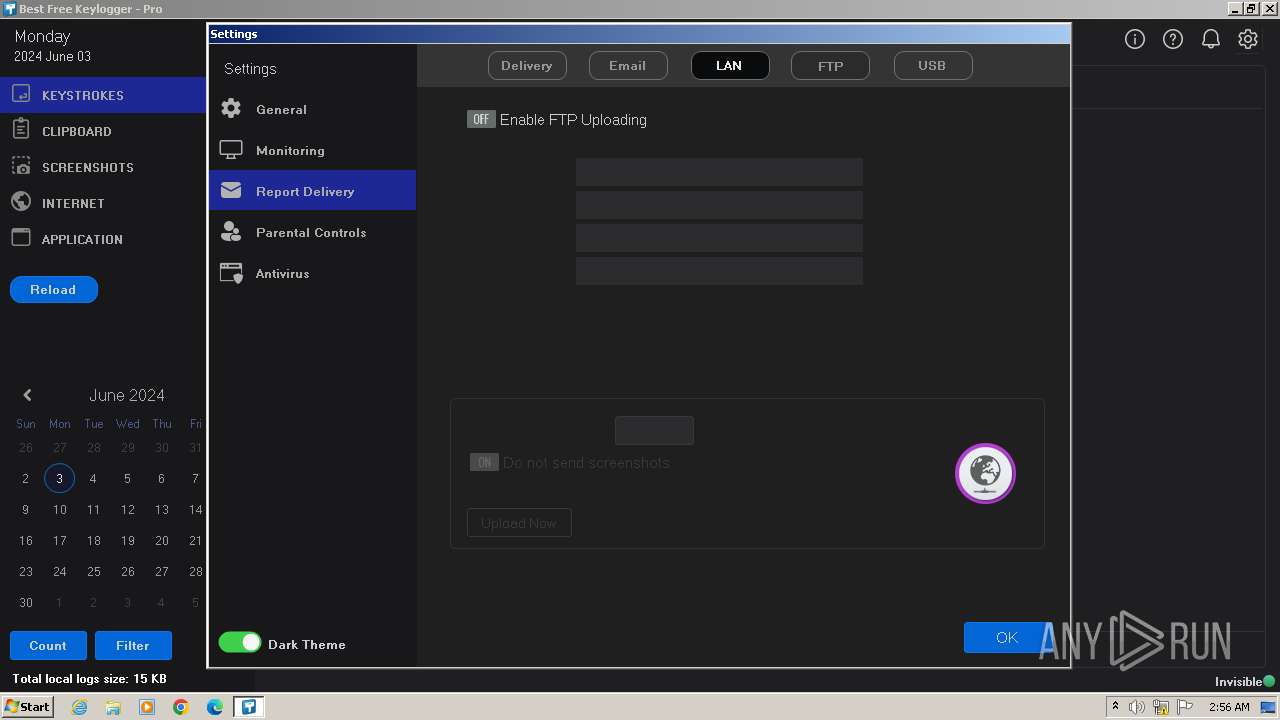The width and height of the screenshot is (1280, 720).
Task: Open media player from taskbar
Action: [x=147, y=707]
